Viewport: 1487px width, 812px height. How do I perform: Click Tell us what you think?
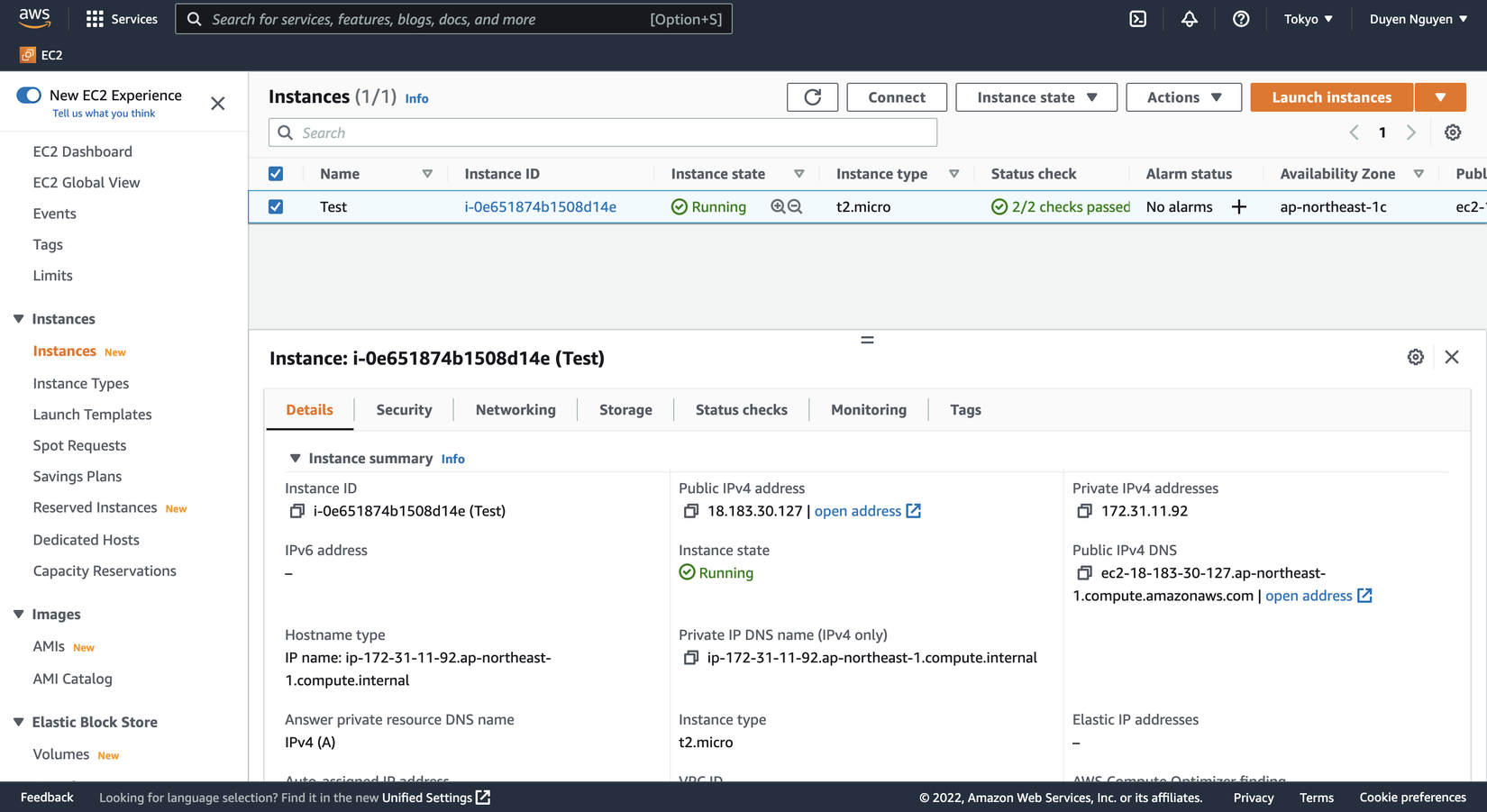(x=104, y=114)
